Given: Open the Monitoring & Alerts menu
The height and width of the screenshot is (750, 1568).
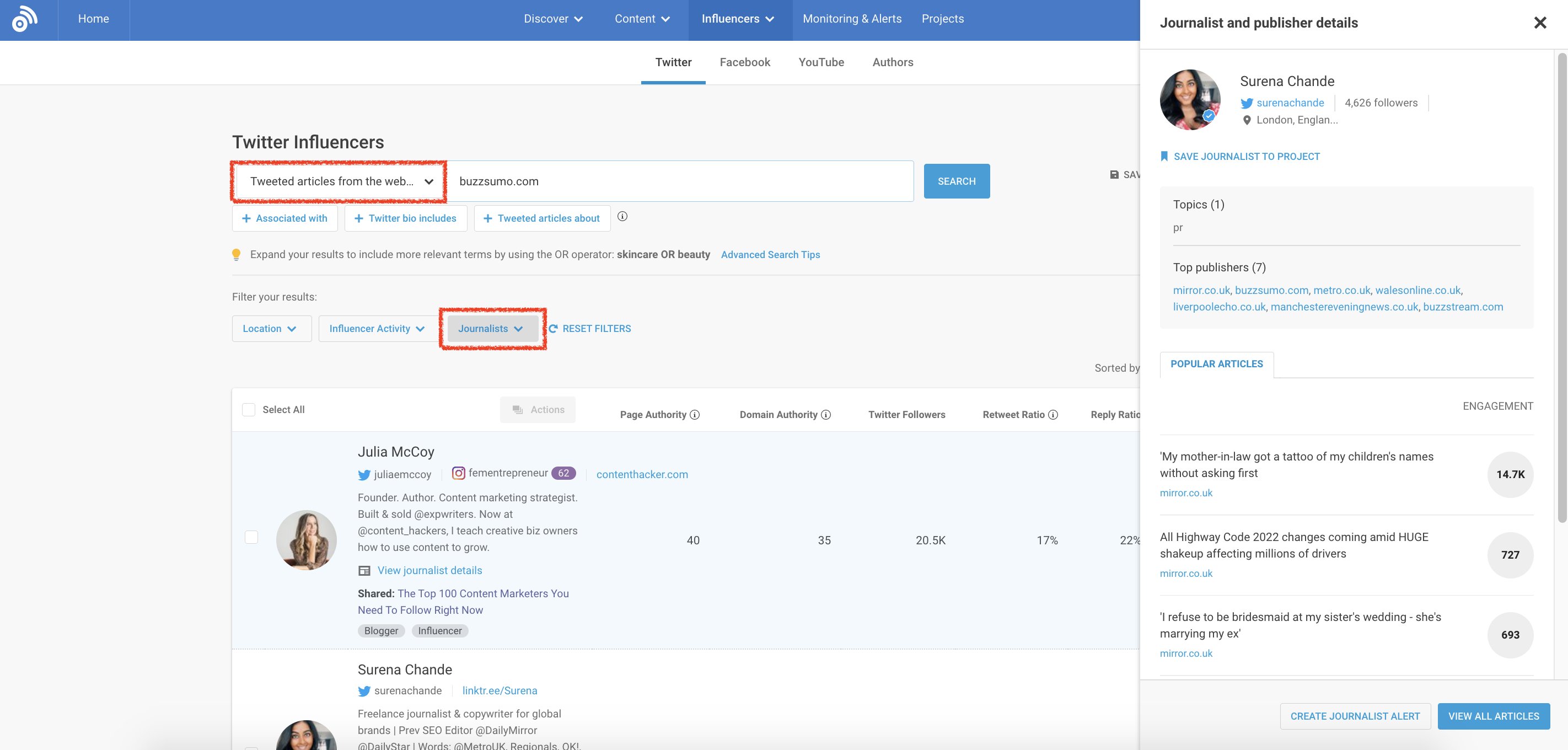Looking at the screenshot, I should point(852,19).
